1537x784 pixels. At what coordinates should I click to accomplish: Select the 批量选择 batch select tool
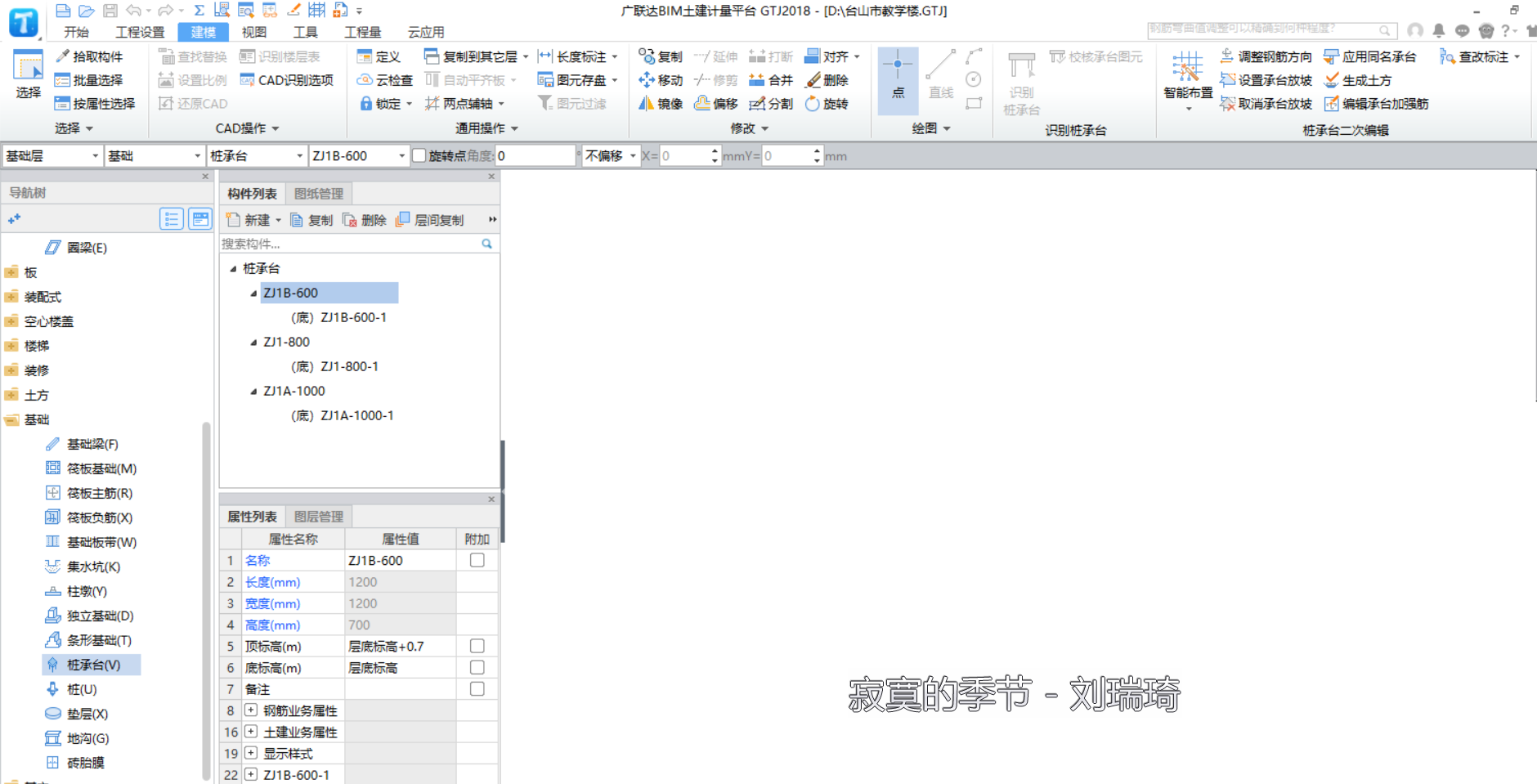tap(89, 80)
